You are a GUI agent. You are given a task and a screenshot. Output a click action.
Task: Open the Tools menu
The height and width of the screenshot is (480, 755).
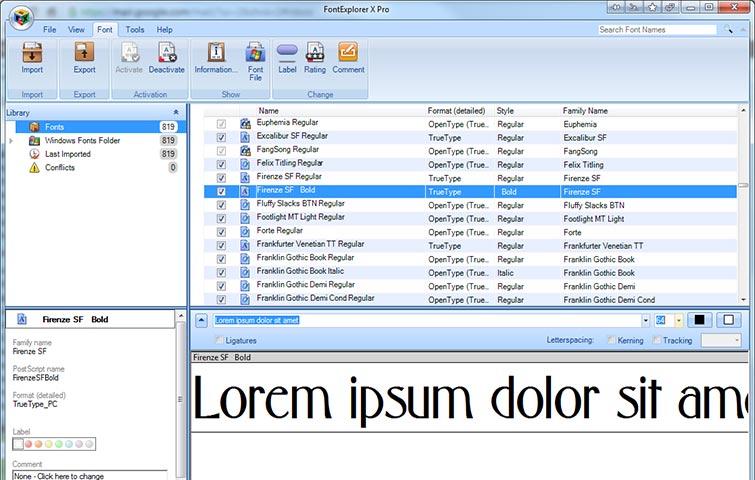point(135,29)
